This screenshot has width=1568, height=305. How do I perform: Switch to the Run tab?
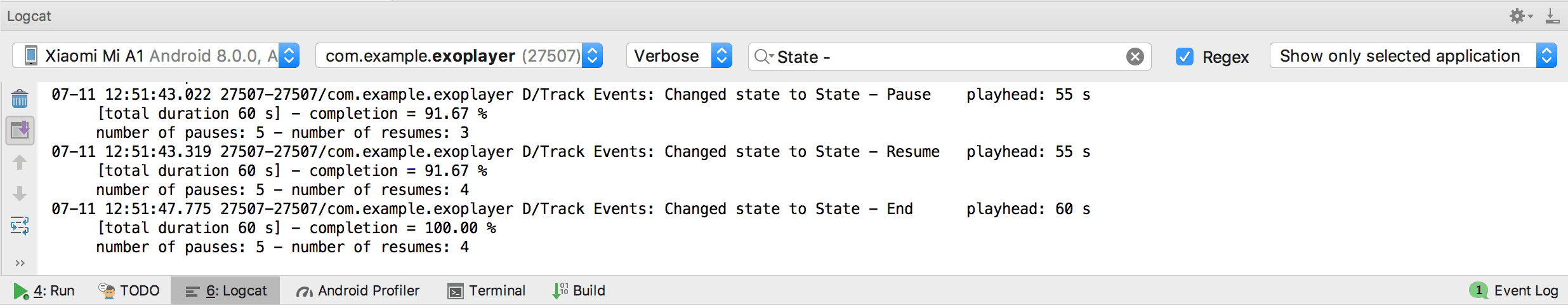point(44,290)
